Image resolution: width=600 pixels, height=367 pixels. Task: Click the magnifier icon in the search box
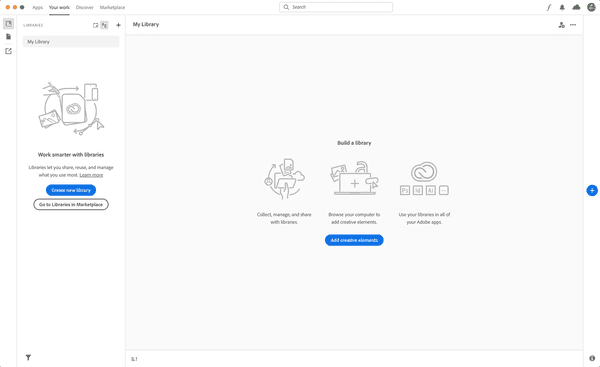coord(286,7)
